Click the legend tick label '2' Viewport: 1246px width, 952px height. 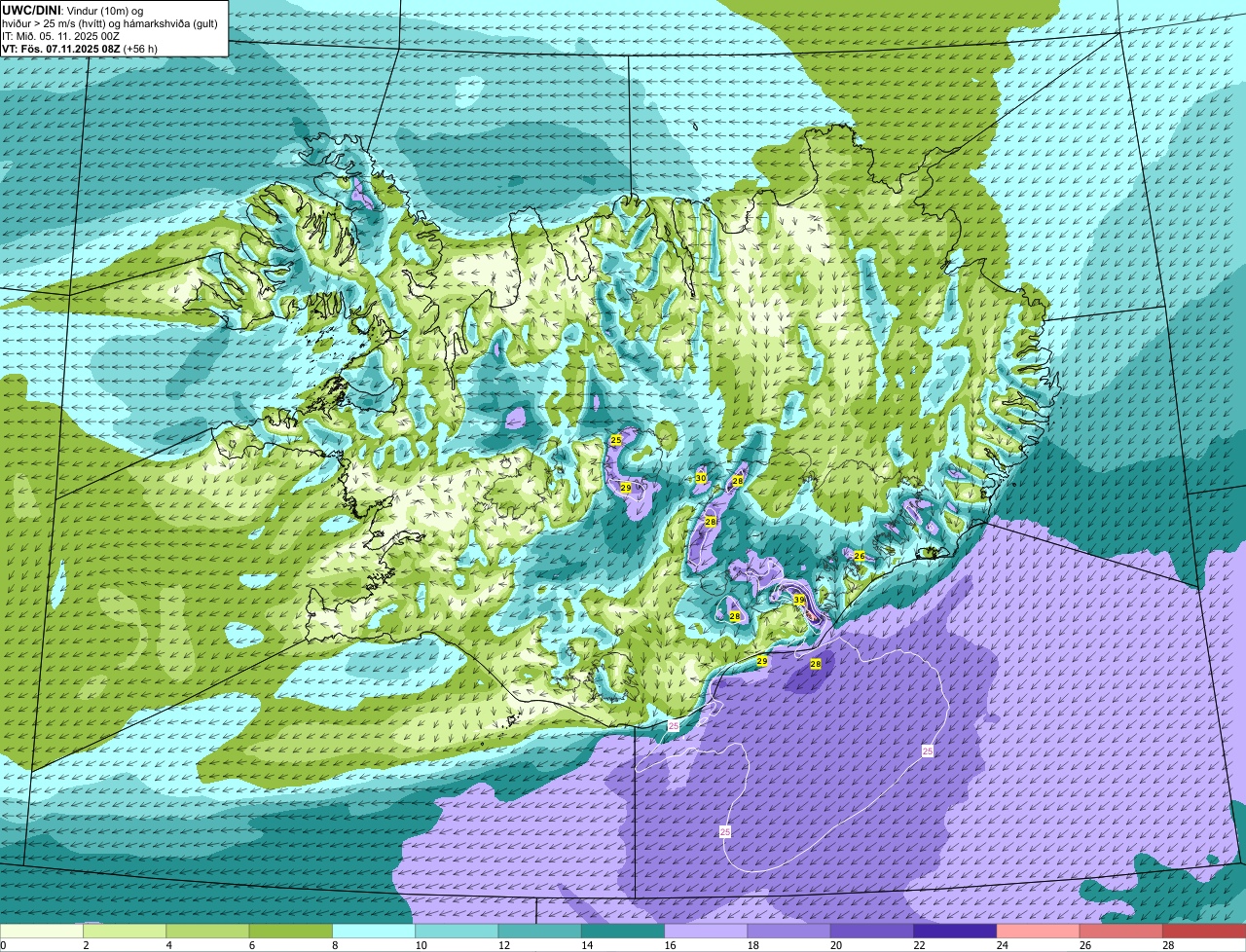coord(86,945)
